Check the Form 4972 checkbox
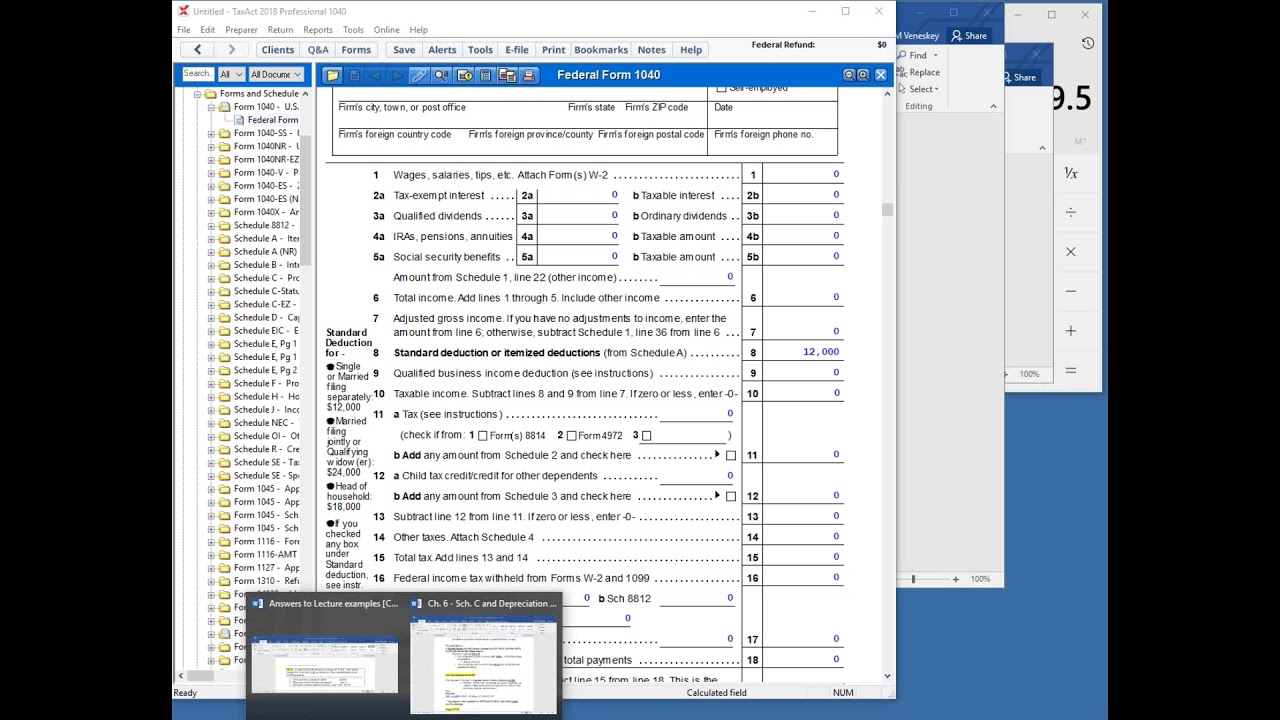 point(571,436)
